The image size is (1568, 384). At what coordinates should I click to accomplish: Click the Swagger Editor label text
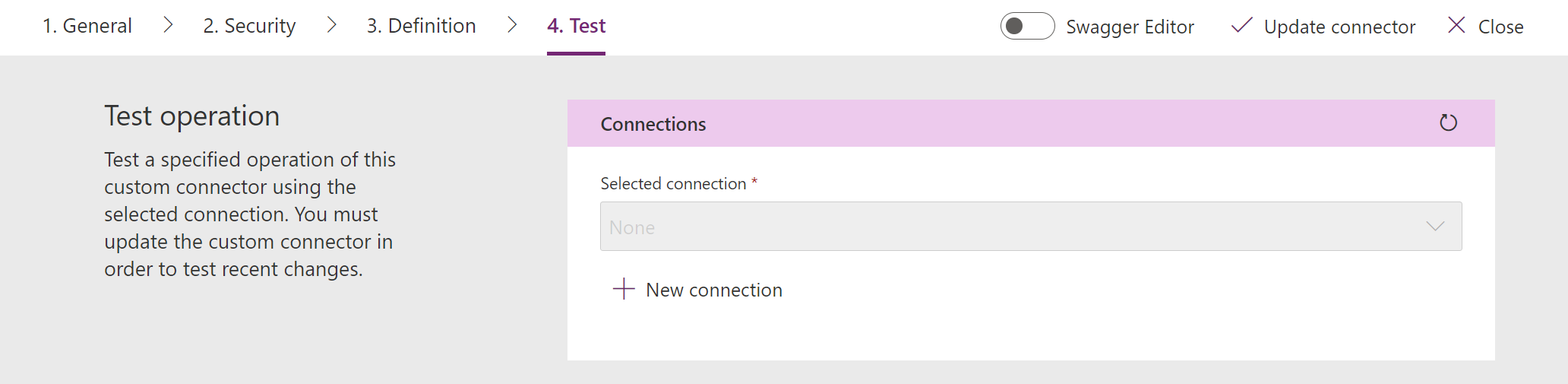click(1130, 27)
